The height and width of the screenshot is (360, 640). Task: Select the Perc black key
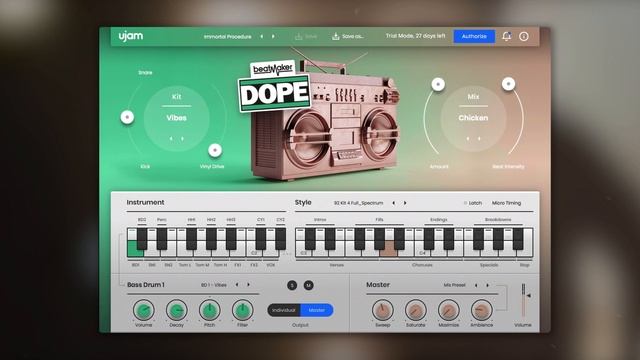[162, 239]
